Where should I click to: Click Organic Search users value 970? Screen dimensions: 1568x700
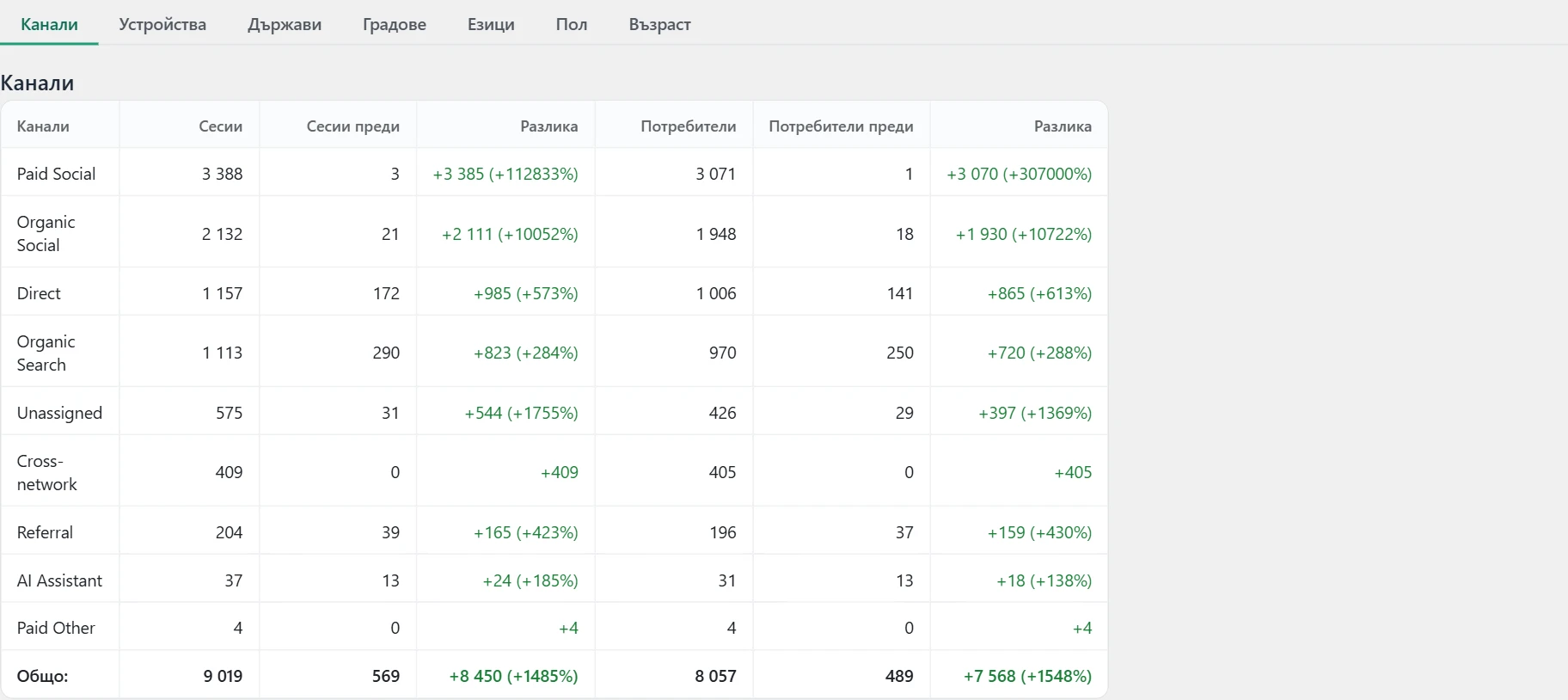(723, 353)
